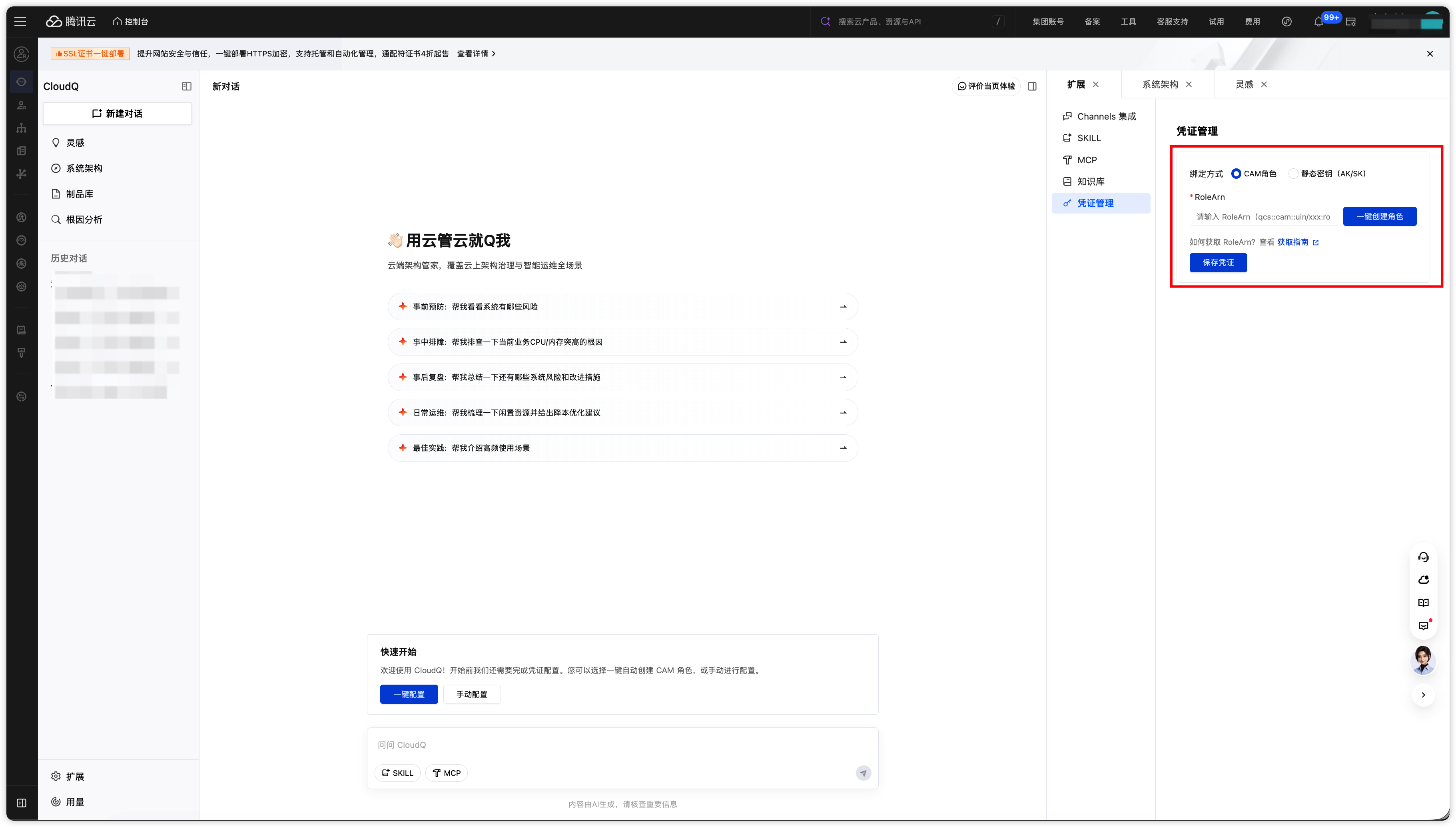Screen dimensions: 1456x827
Task: Open the 事前预防 suggestion prompt
Action: pyautogui.click(x=622, y=307)
